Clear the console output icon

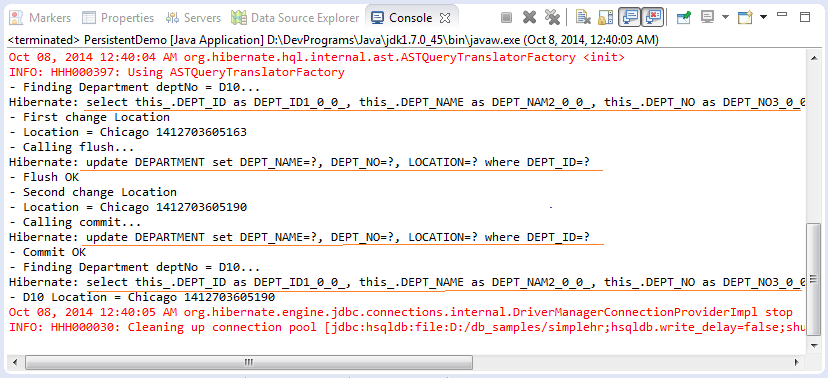click(583, 18)
